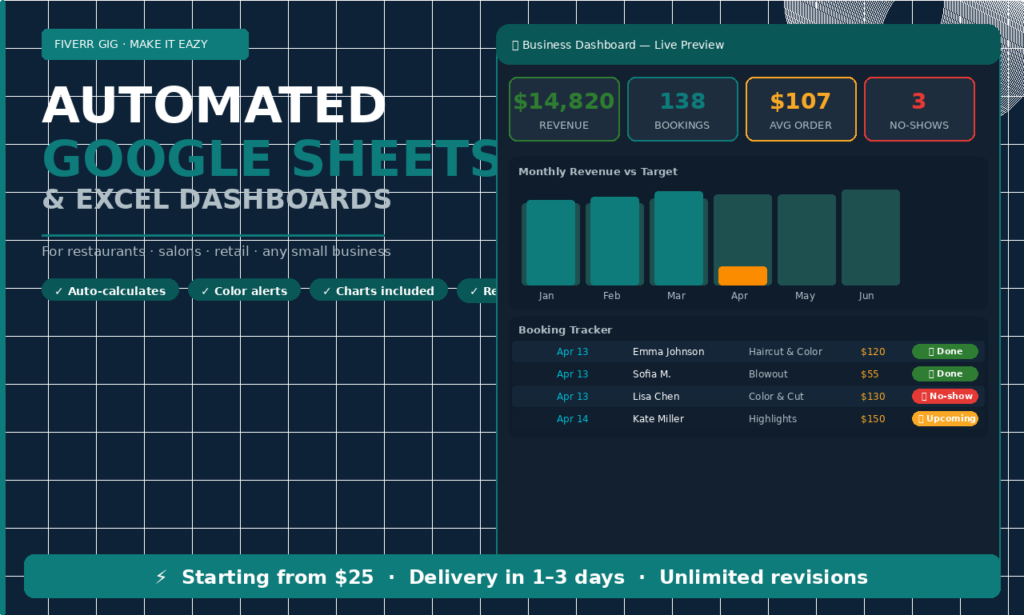Click the Done status for Sofia M.

945,374
